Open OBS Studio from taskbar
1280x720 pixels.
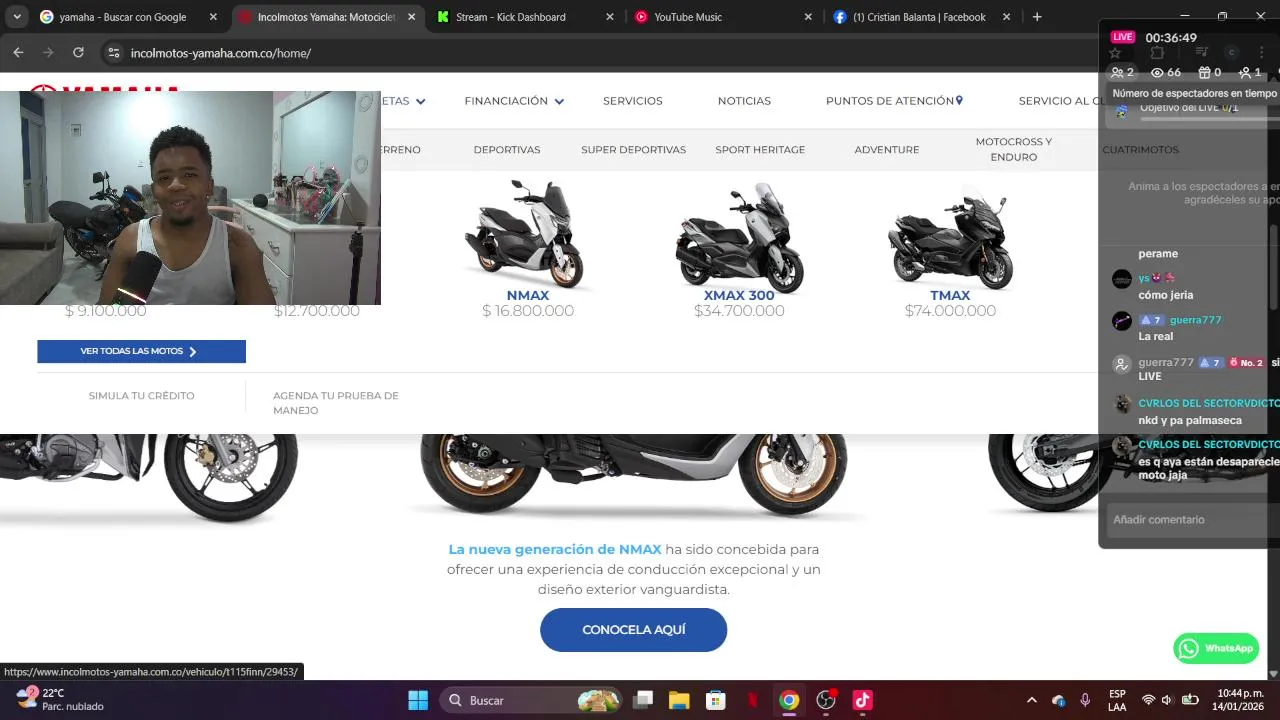click(x=826, y=700)
